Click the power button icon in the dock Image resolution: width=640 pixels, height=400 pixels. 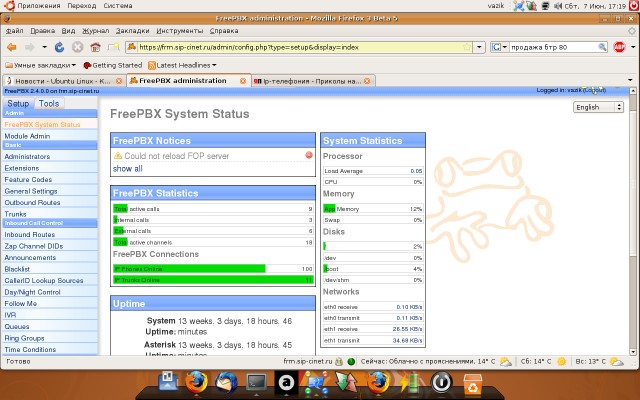[442, 383]
